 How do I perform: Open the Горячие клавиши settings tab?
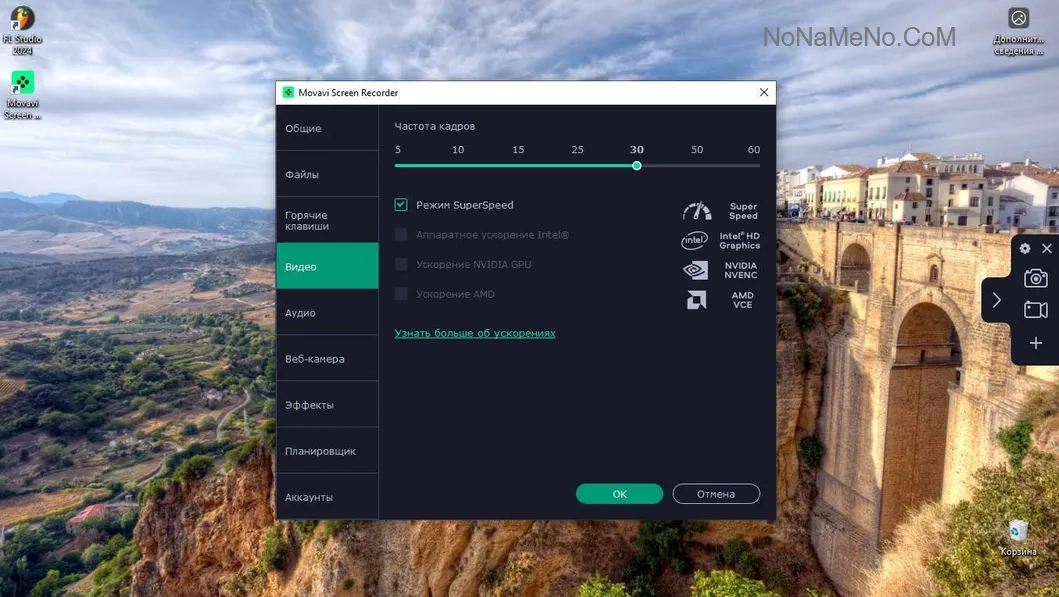(327, 220)
